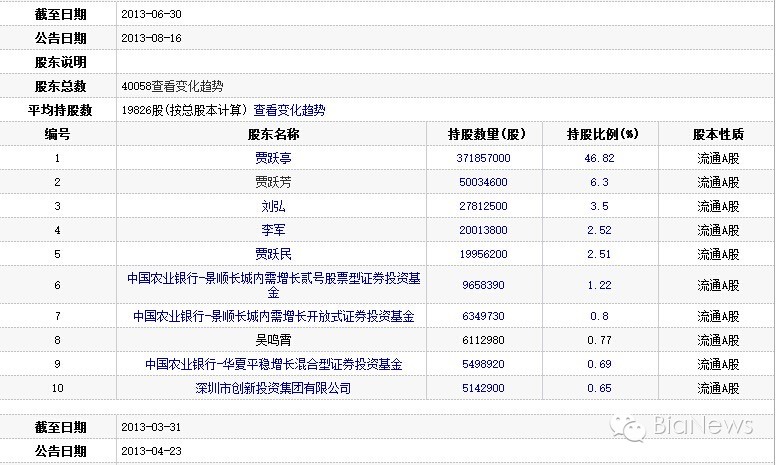
Task: Click the 股东名称 column header
Action: [273, 134]
